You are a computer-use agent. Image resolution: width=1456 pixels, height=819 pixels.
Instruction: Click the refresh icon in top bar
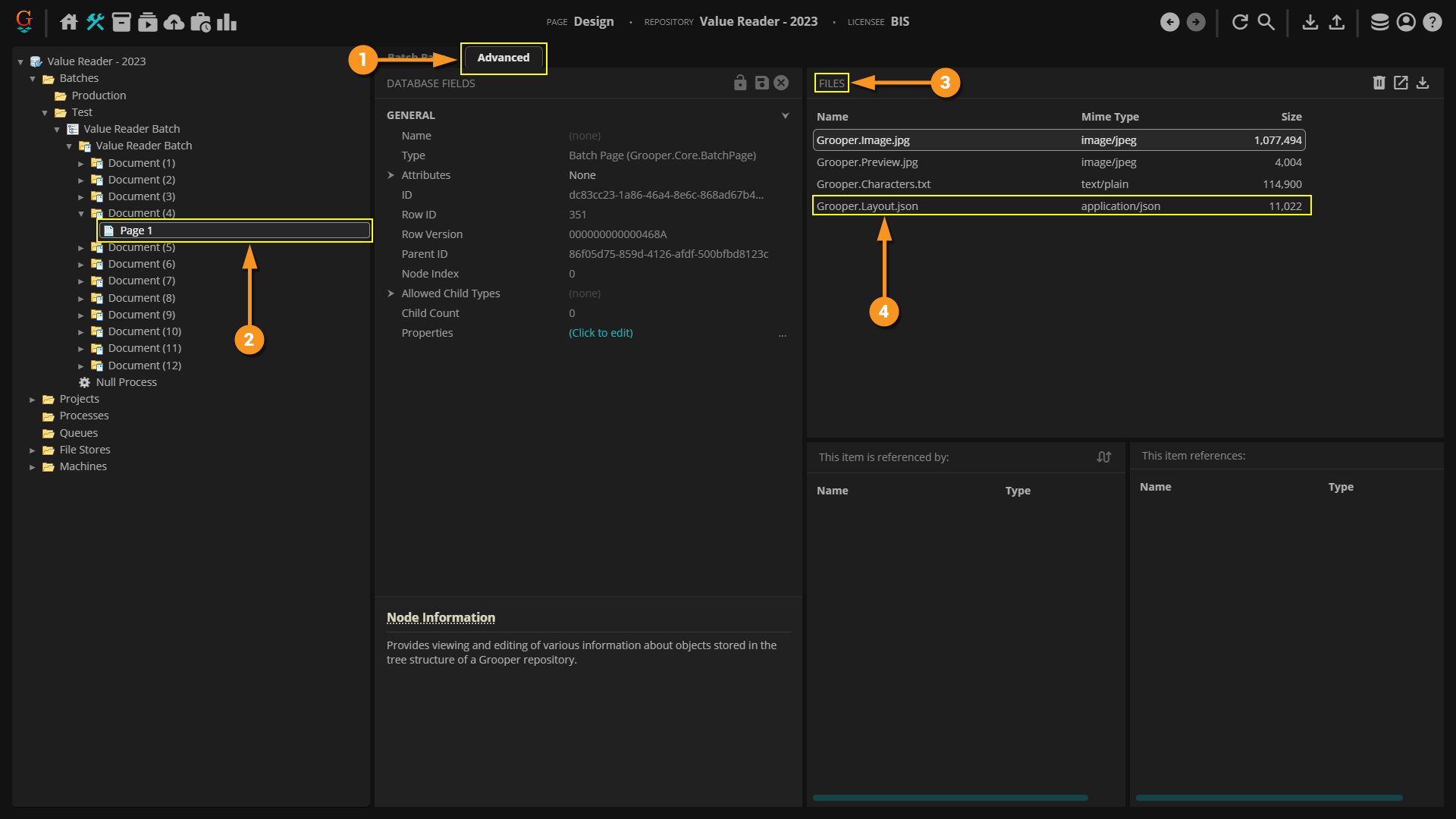[x=1240, y=22]
